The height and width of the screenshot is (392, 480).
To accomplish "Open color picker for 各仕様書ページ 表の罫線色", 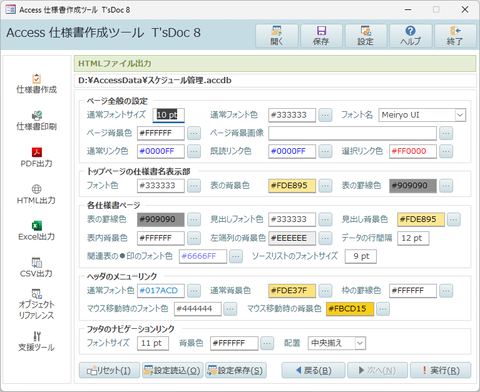I will click(x=194, y=219).
